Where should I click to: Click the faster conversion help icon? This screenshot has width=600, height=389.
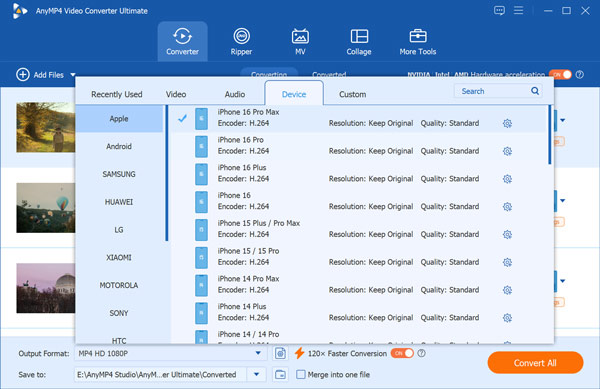click(x=421, y=353)
